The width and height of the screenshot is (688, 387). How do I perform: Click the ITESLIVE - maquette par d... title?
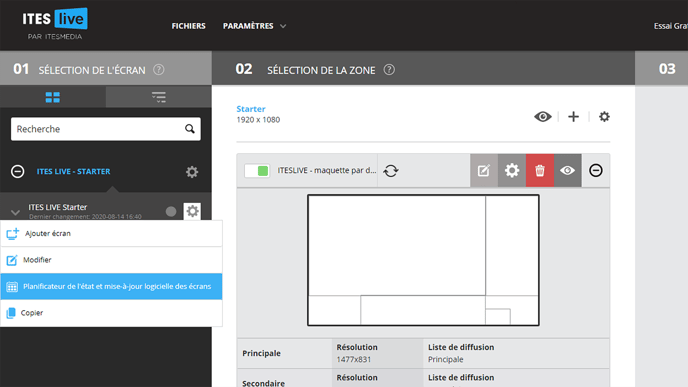point(327,170)
